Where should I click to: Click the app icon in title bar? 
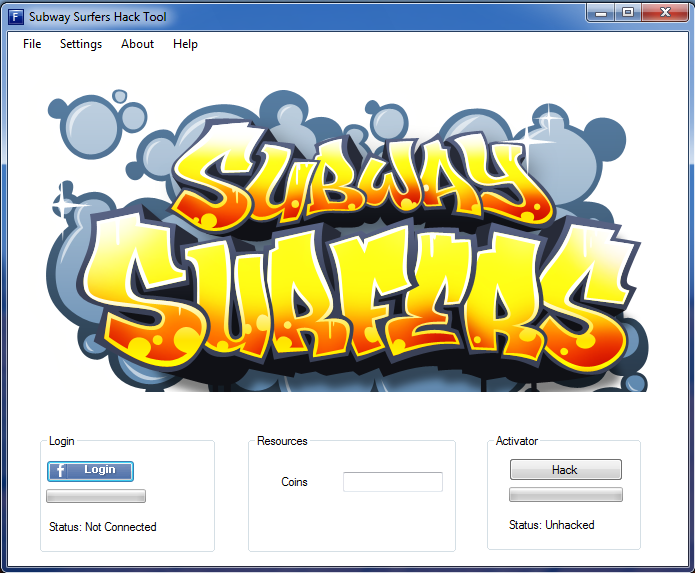pyautogui.click(x=16, y=17)
